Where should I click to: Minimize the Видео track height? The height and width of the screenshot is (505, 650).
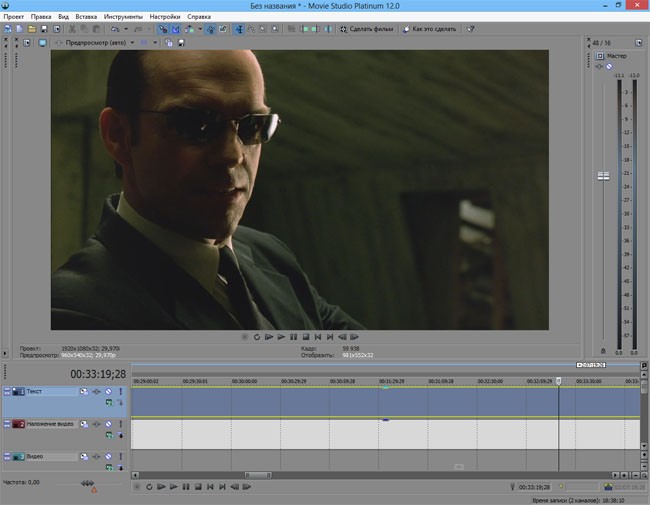point(7,456)
